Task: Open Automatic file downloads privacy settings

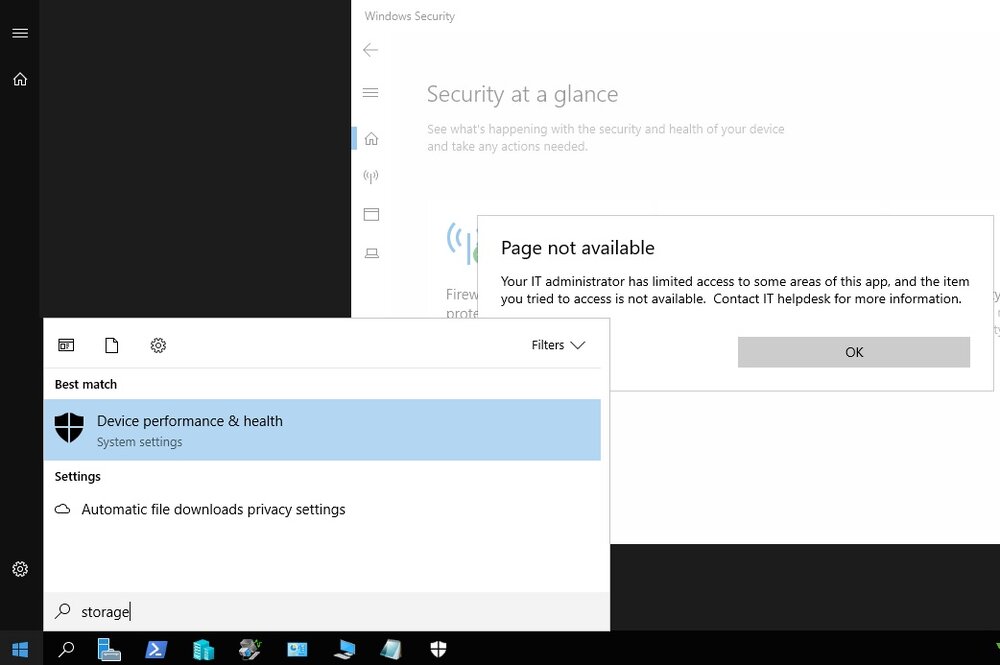Action: 322,509
